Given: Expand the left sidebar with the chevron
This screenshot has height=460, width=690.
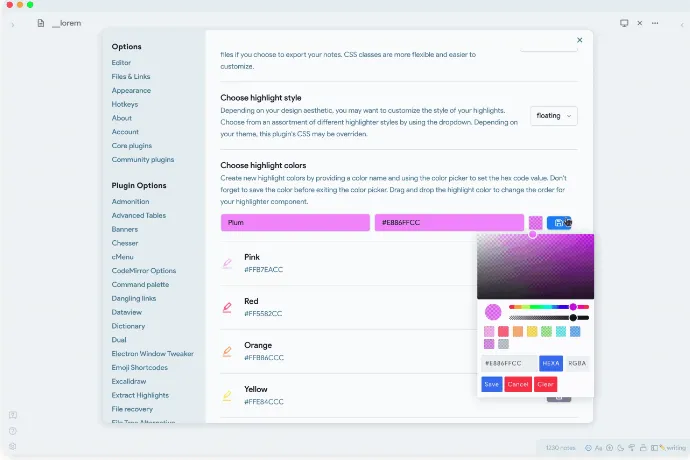Looking at the screenshot, I should (13, 25).
